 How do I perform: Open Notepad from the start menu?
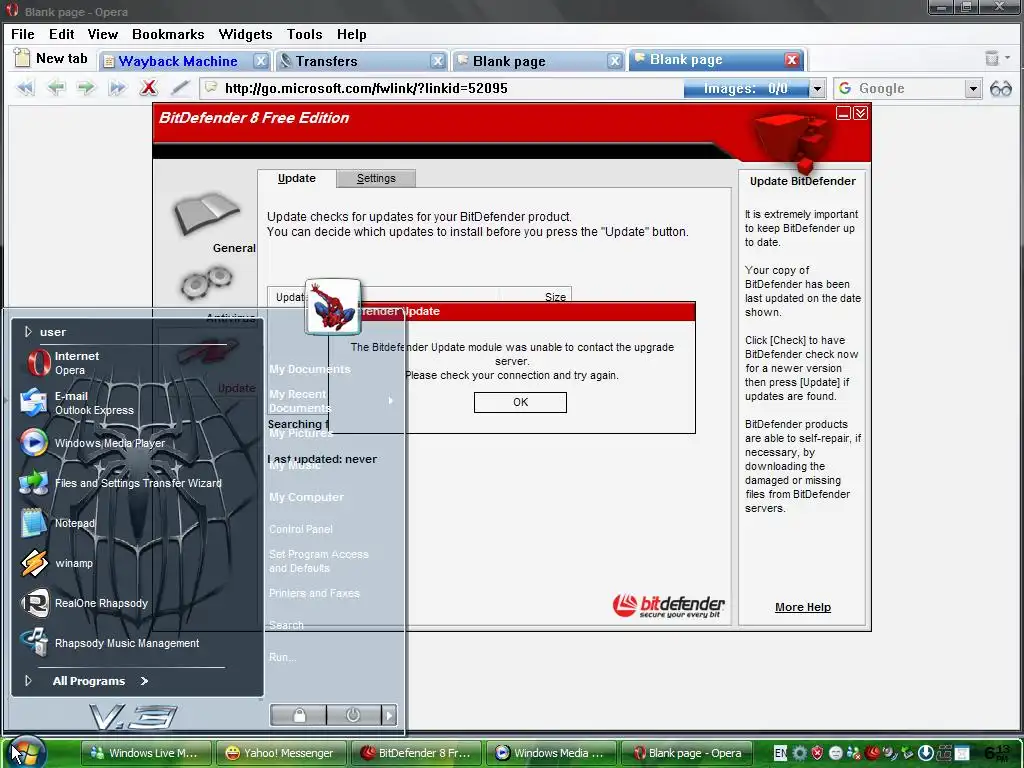point(57,523)
